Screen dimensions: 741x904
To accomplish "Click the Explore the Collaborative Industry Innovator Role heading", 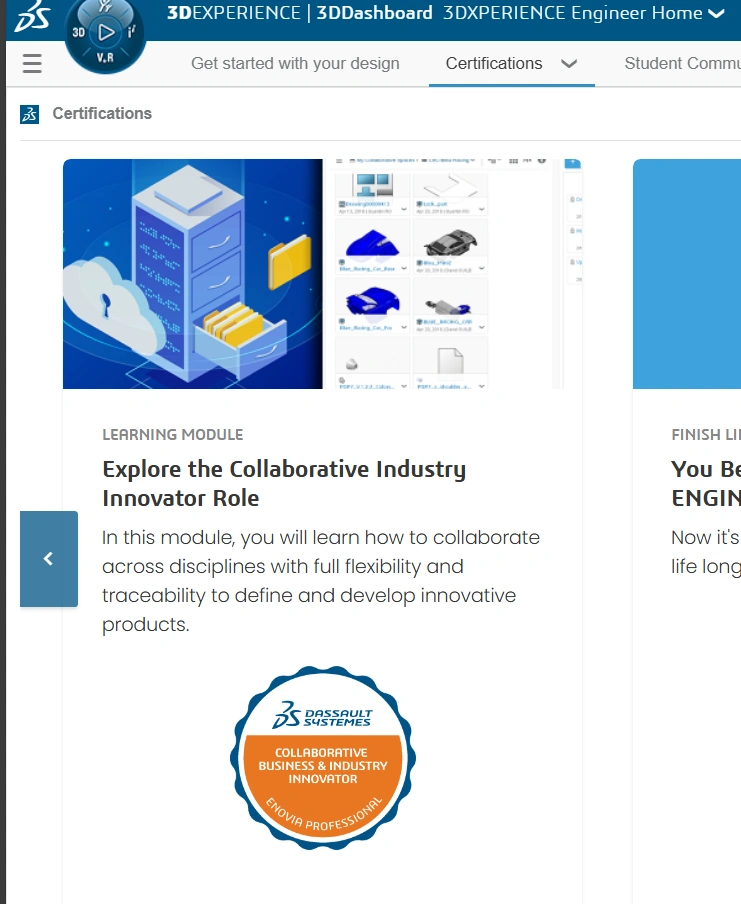I will click(x=284, y=483).
